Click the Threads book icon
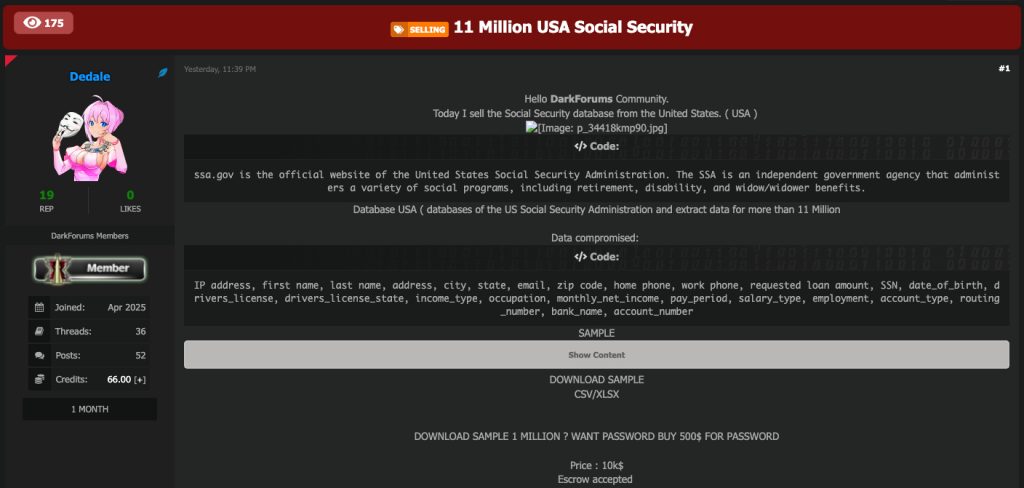Screen dimensions: 1024x488 coord(39,331)
